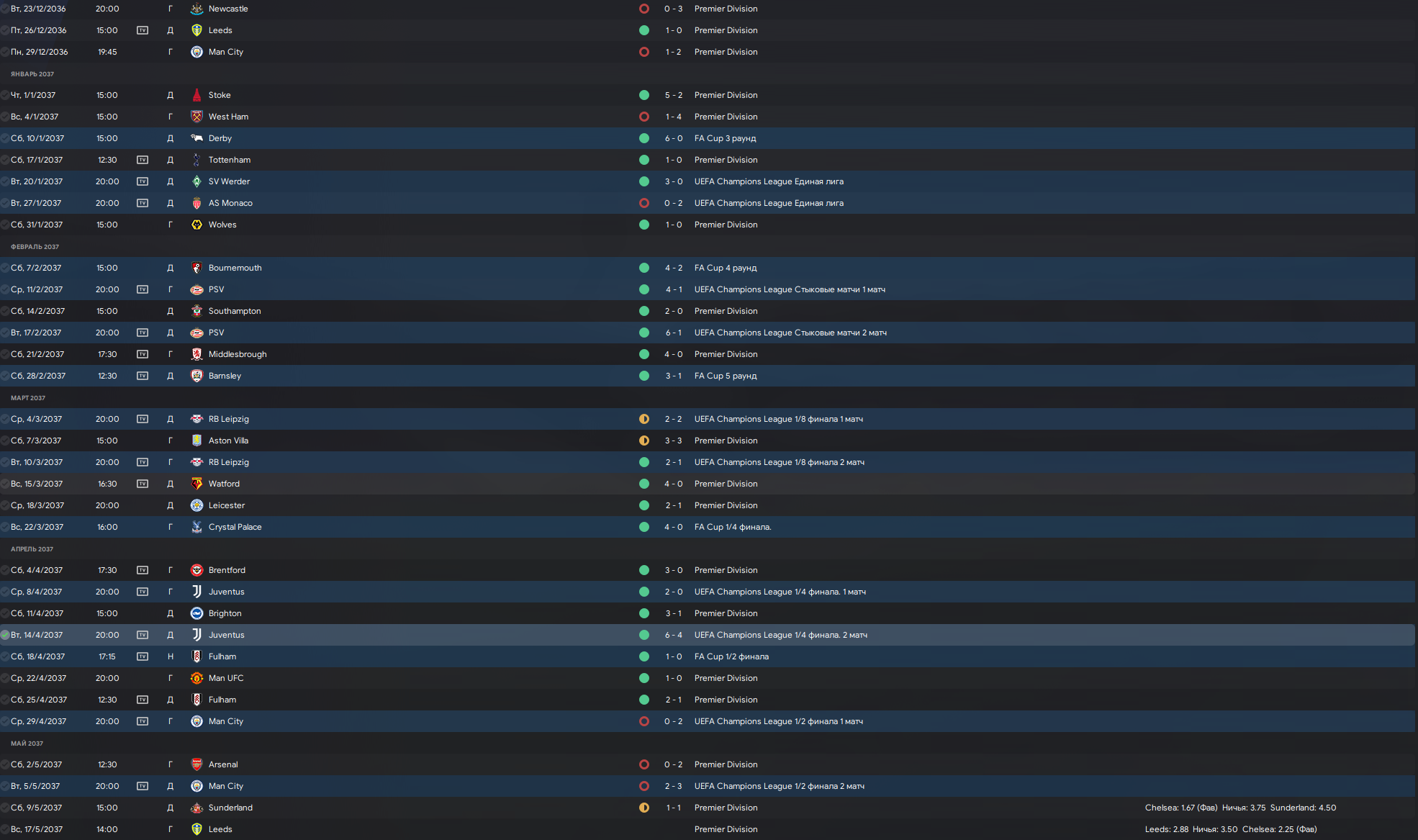Click the 6 - 4 score versus Juventus
Screen dimensions: 1418x840
673,635
